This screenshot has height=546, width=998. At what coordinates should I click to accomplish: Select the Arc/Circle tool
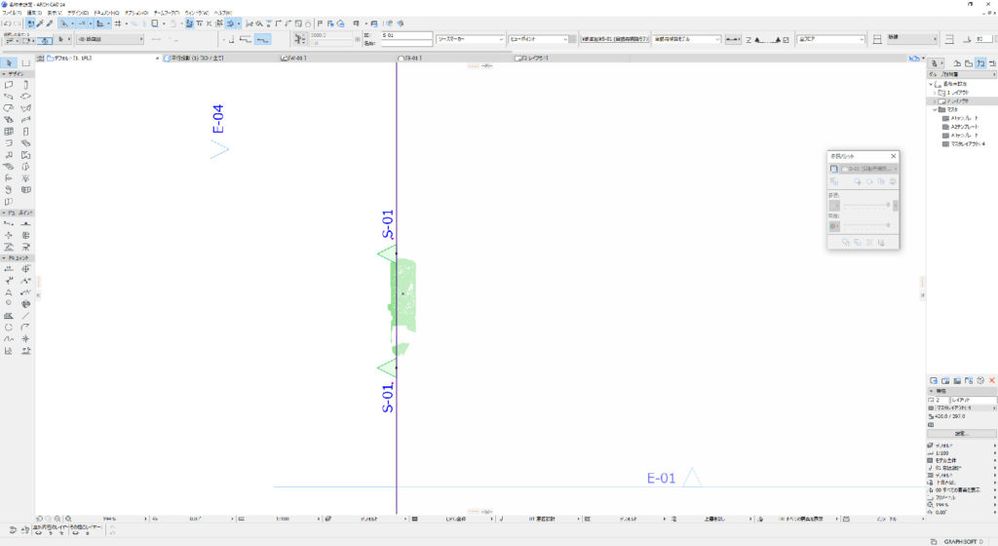coord(9,327)
